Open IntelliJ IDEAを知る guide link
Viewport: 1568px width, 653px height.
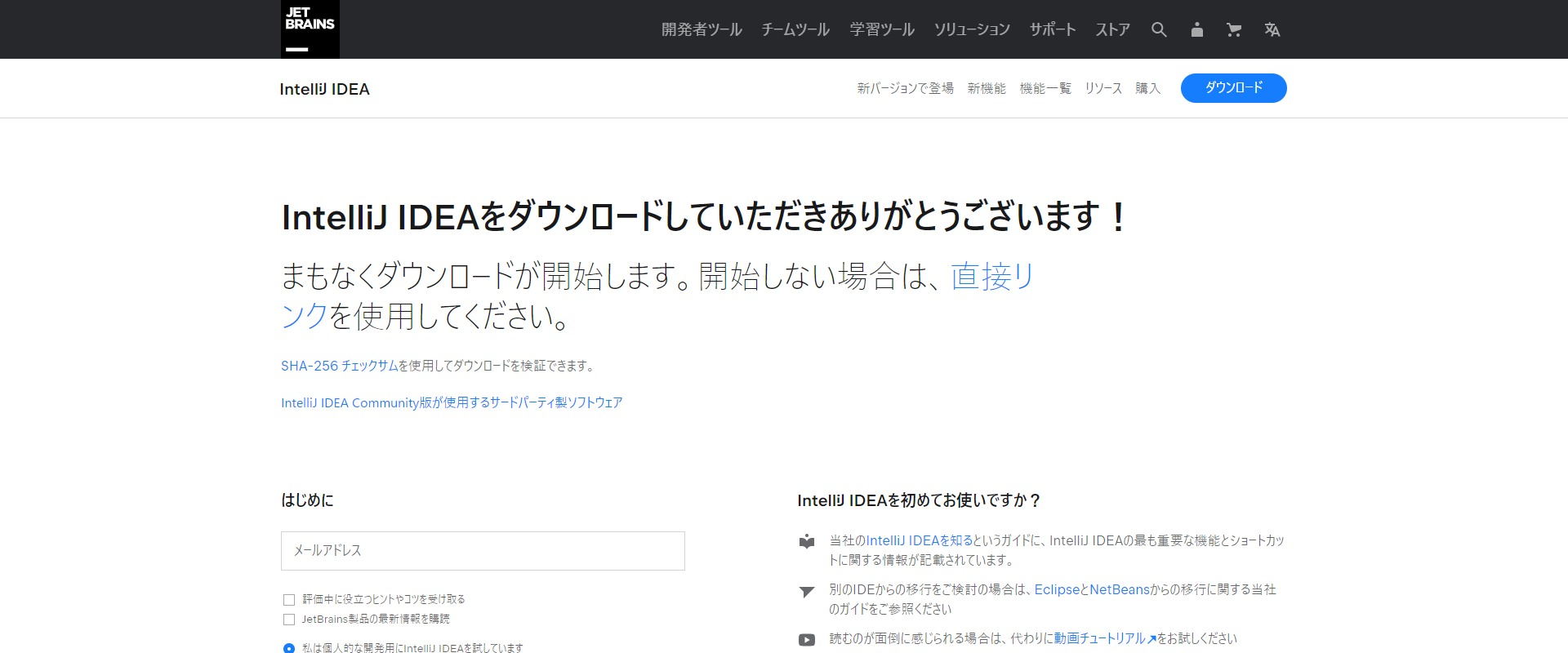pos(919,540)
